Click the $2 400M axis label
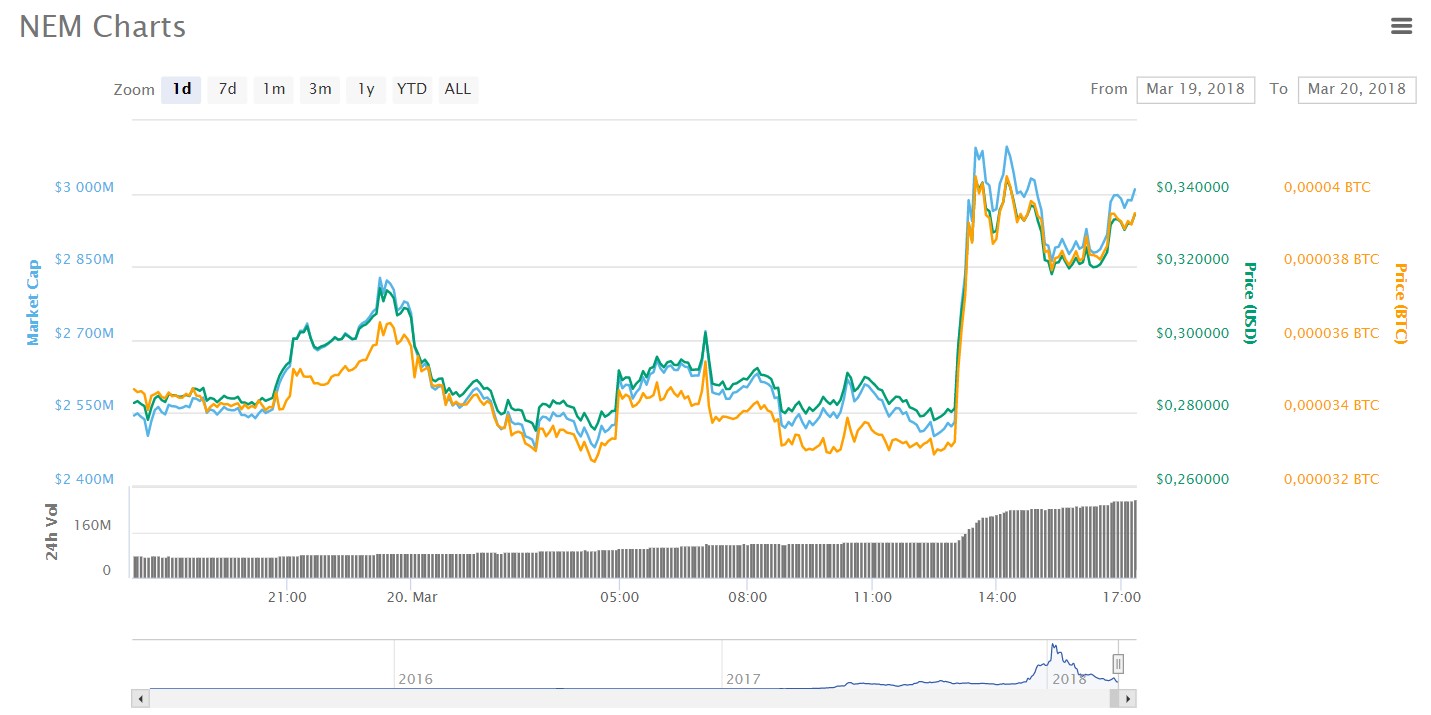1431x715 pixels. coord(85,479)
